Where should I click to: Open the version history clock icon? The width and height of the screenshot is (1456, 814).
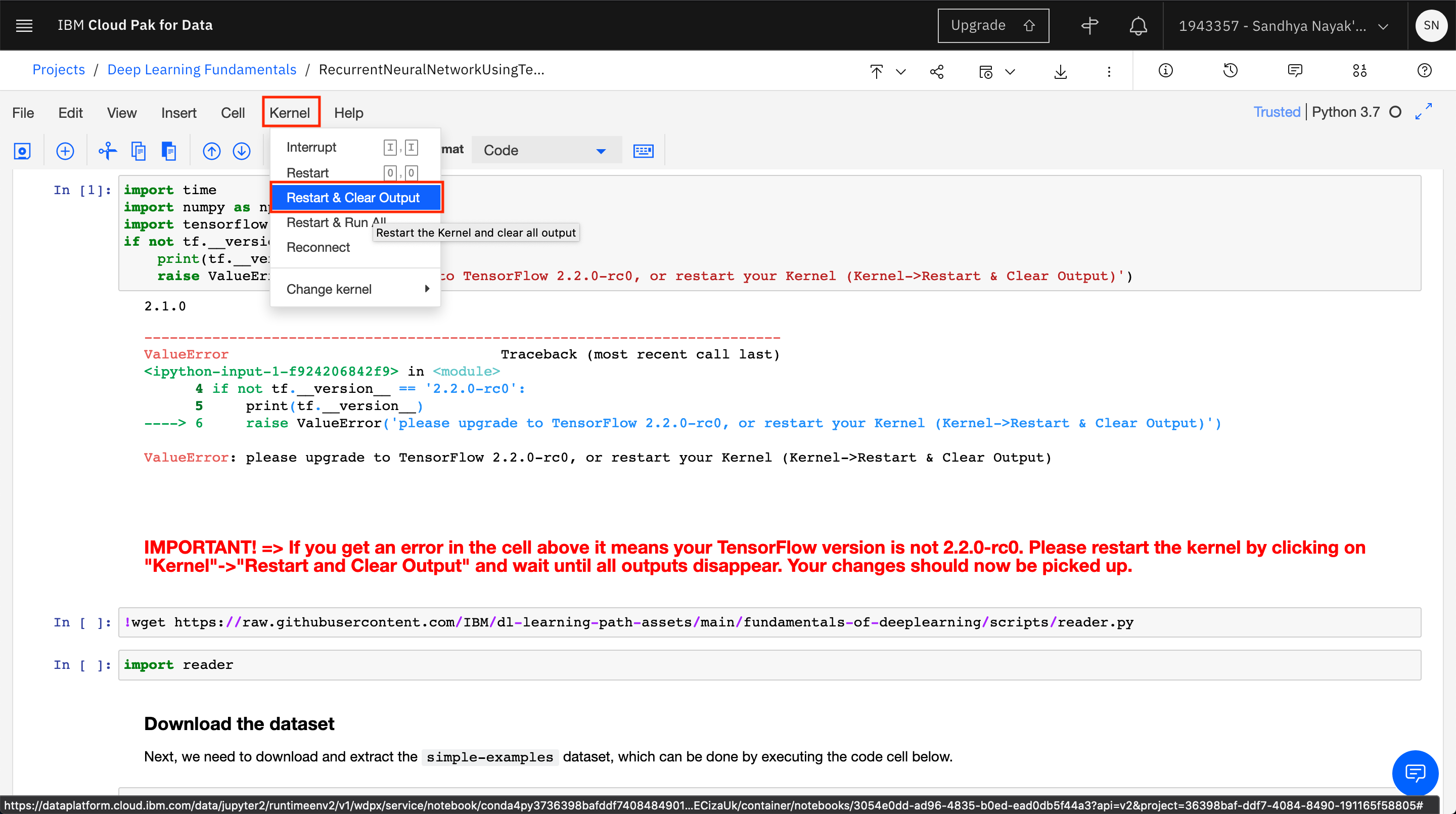1230,71
